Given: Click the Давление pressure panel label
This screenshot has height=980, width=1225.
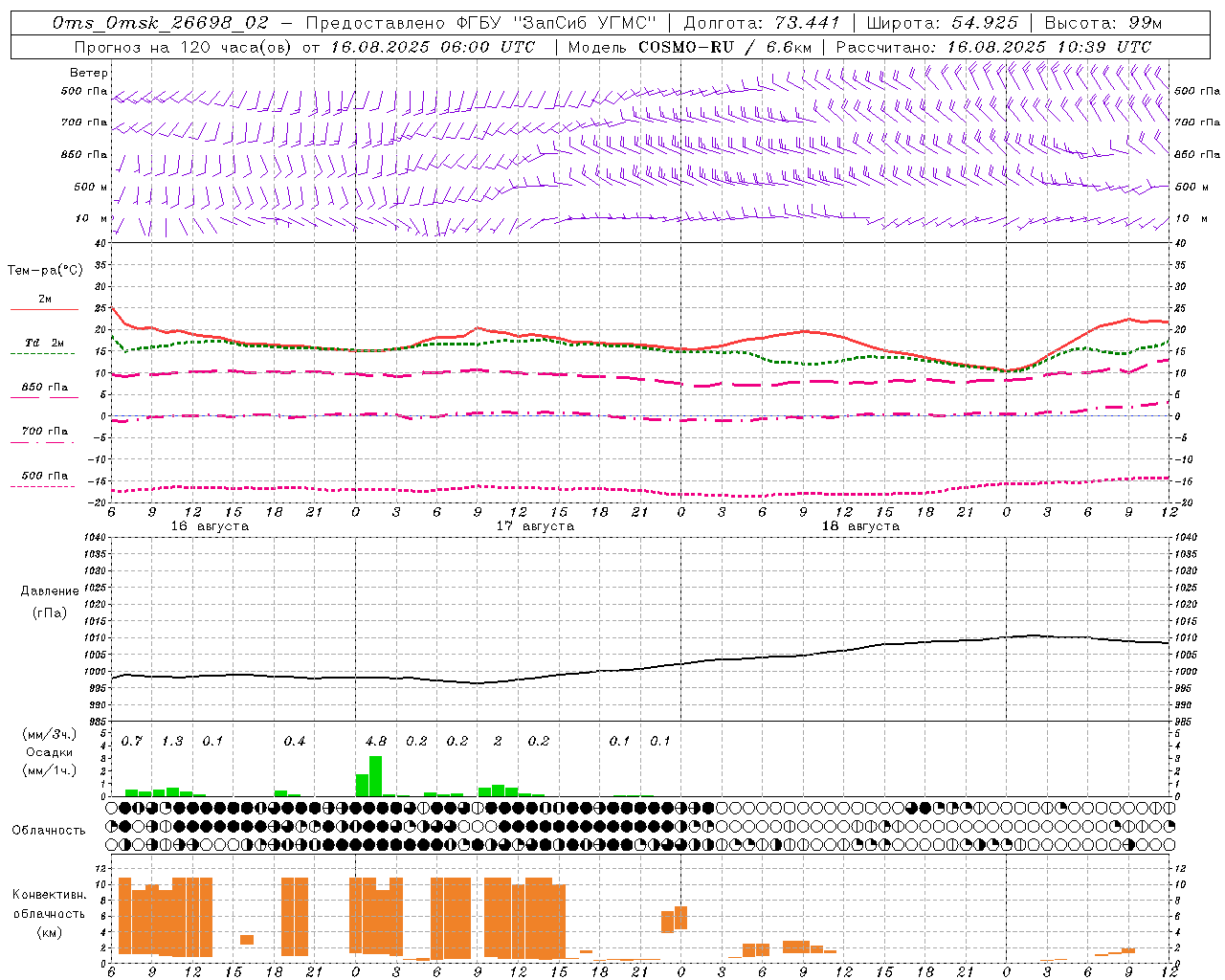Looking at the screenshot, I should (x=50, y=591).
